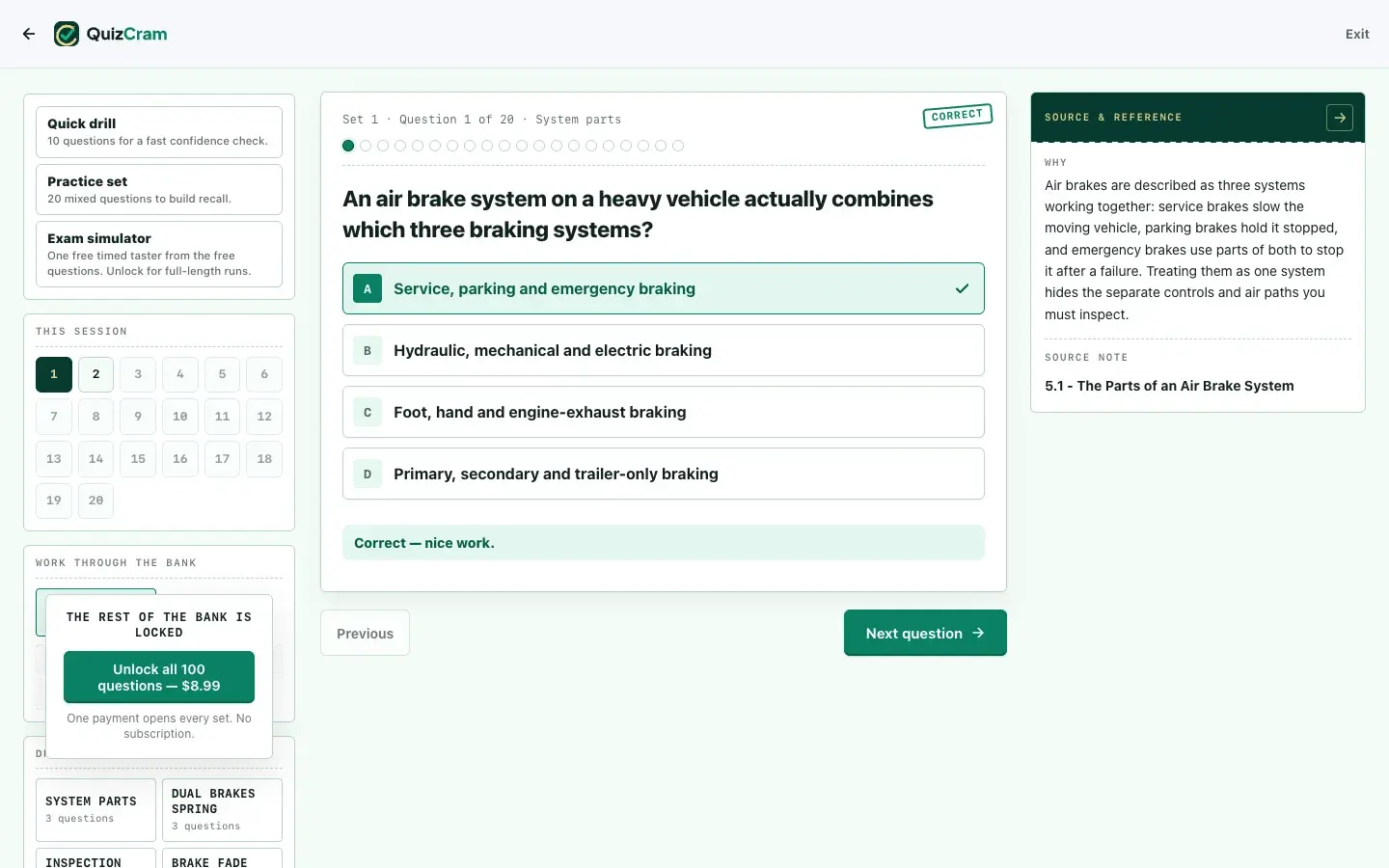
Task: Jump to question 15 in session grid
Action: point(138,459)
